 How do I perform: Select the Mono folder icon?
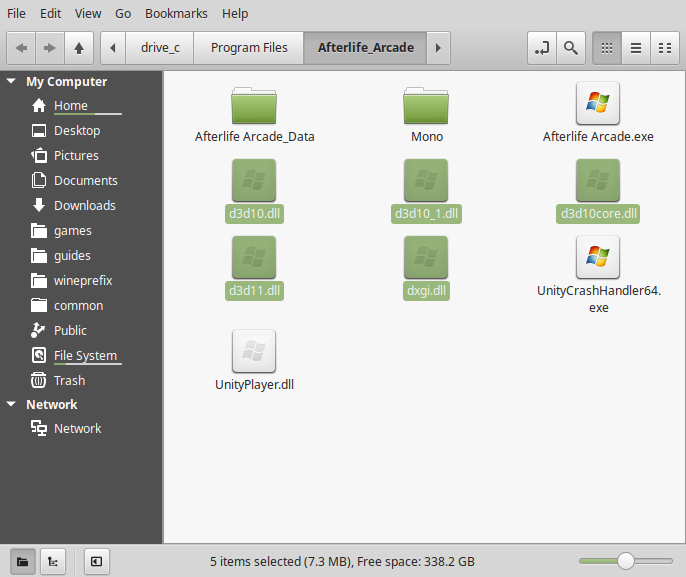[x=426, y=105]
